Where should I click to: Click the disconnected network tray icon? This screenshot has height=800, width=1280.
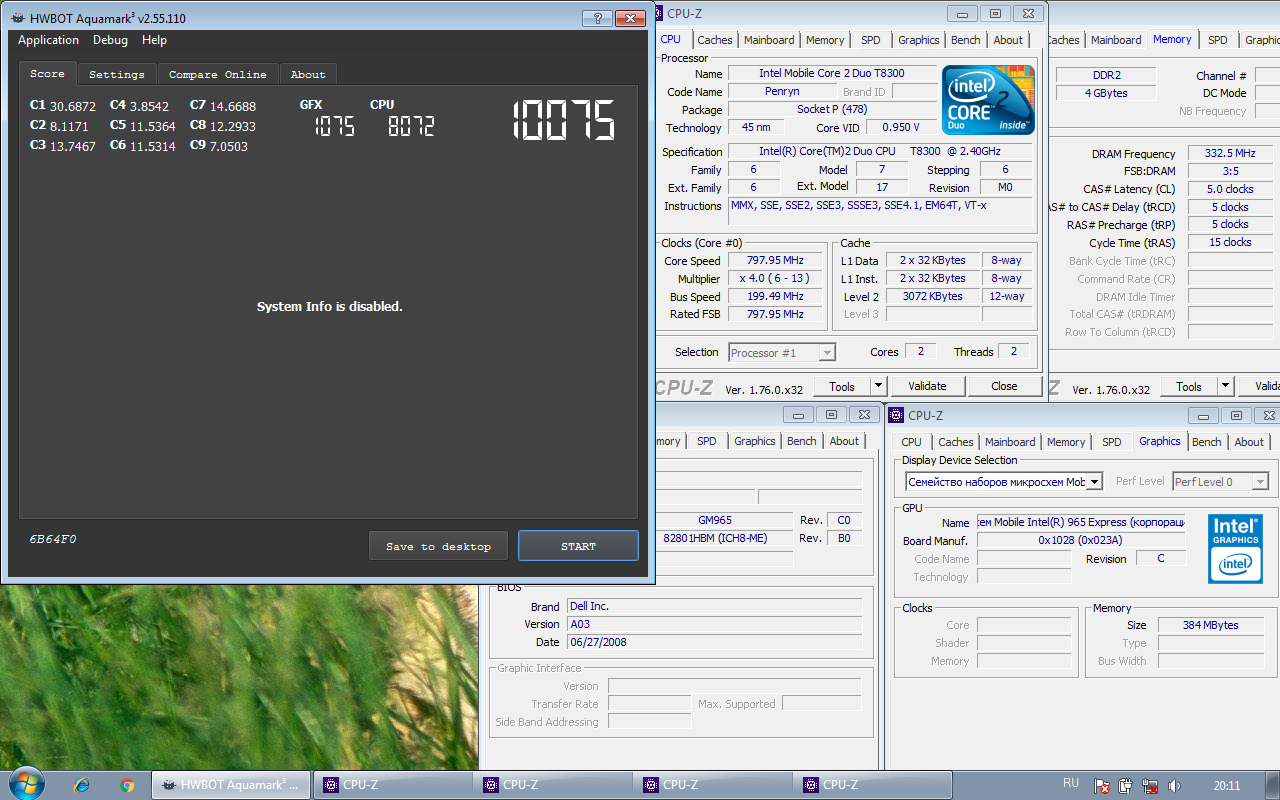coord(1150,786)
